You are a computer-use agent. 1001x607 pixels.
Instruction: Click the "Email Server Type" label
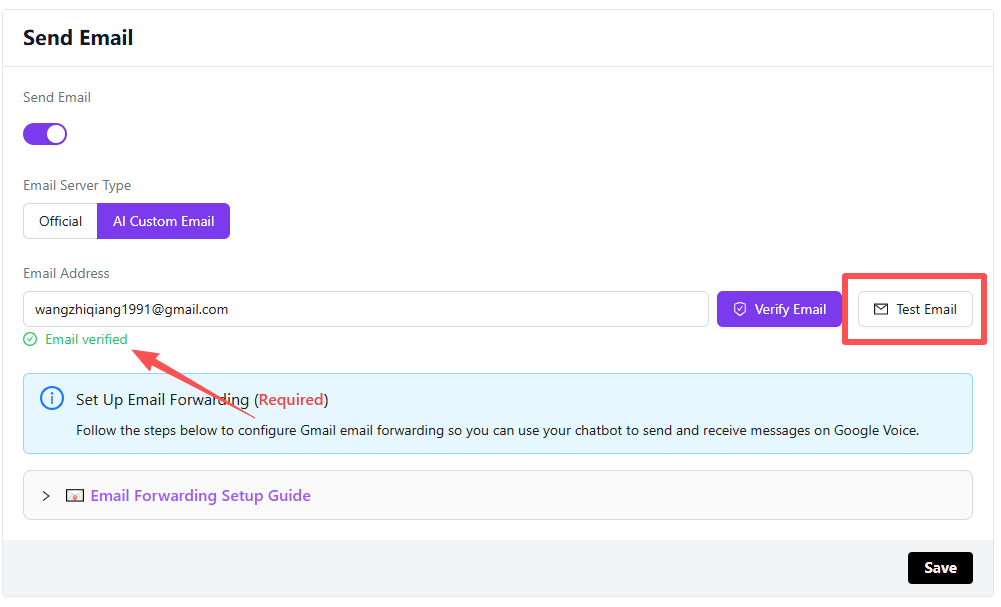tap(77, 185)
